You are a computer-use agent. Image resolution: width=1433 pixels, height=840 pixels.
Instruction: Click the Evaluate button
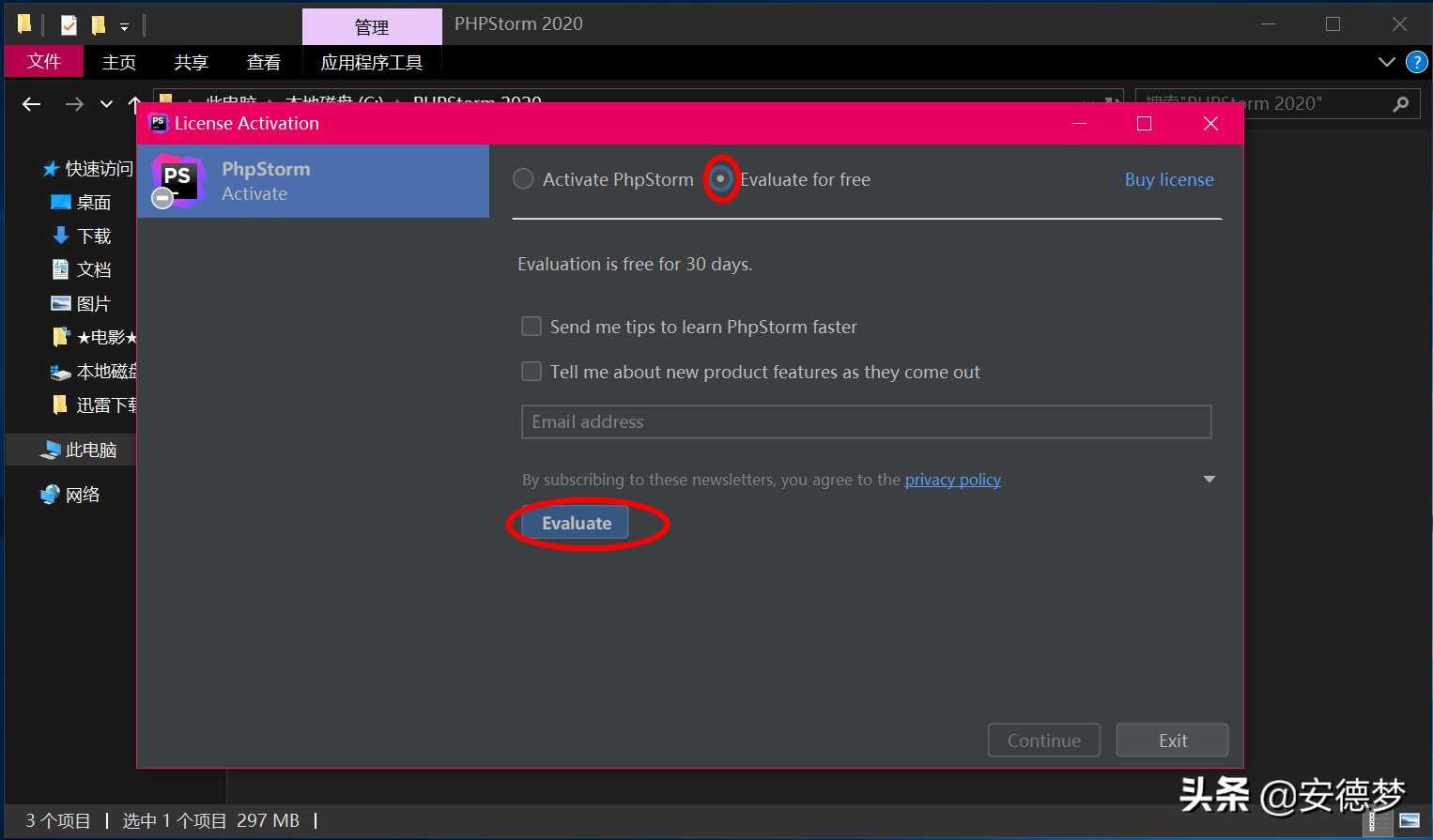tap(576, 523)
